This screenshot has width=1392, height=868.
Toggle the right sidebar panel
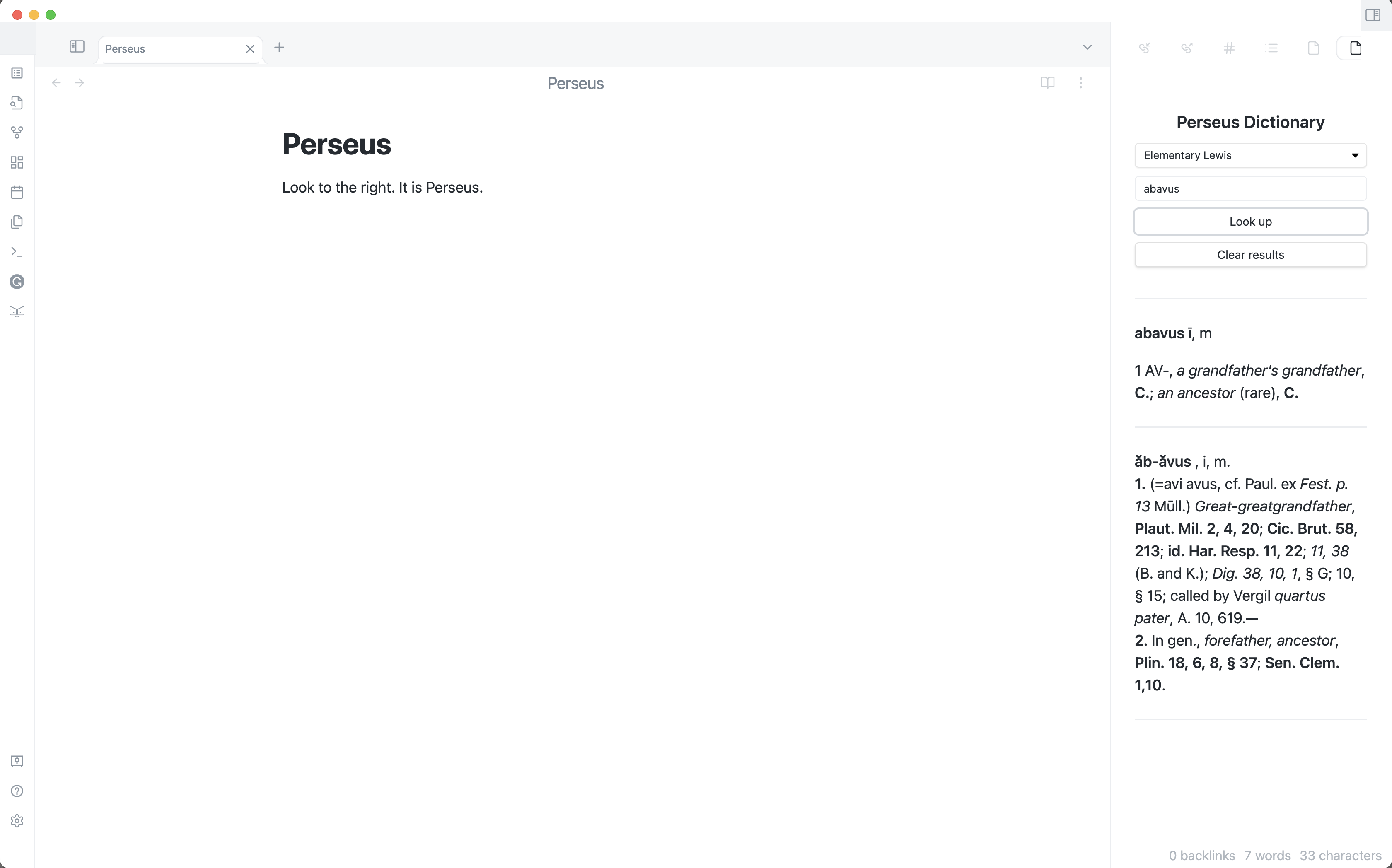coord(1373,15)
